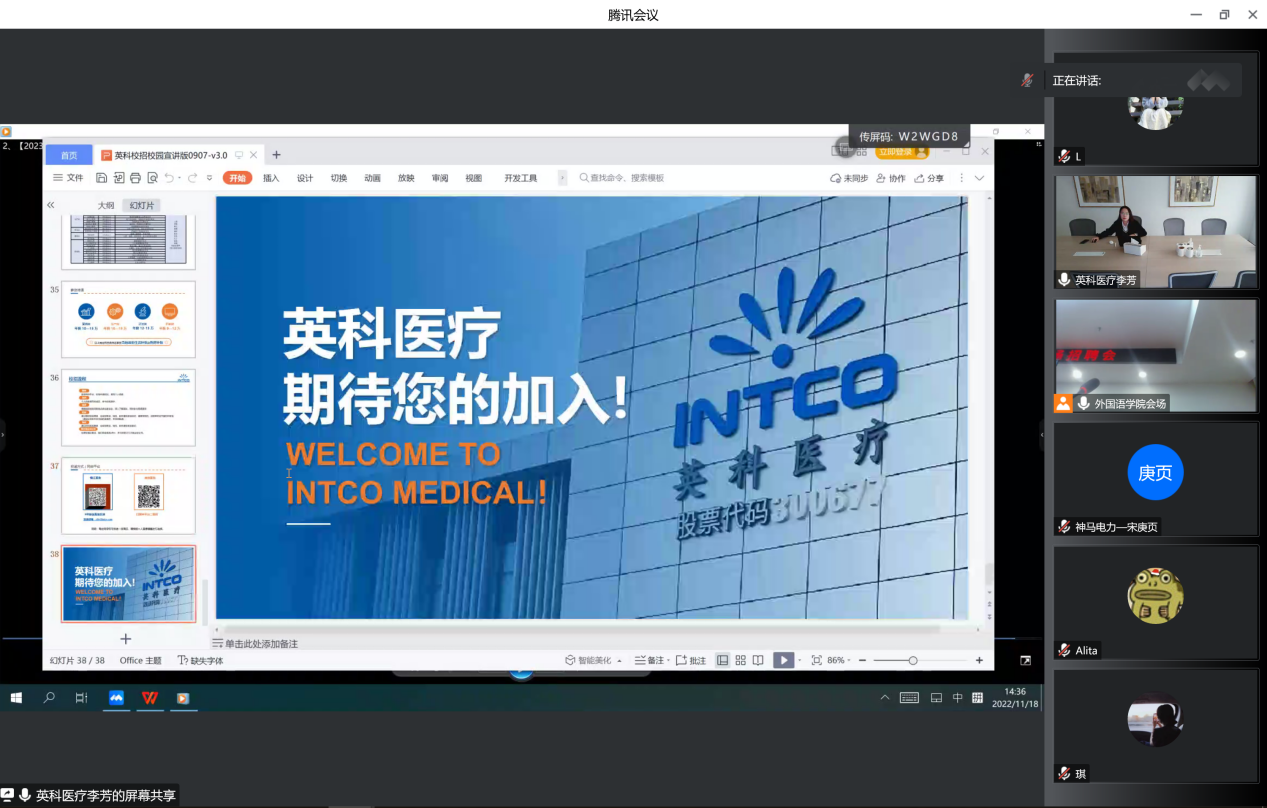The width and height of the screenshot is (1267, 808).
Task: Open the 文件 hamburger menu
Action: tap(68, 178)
